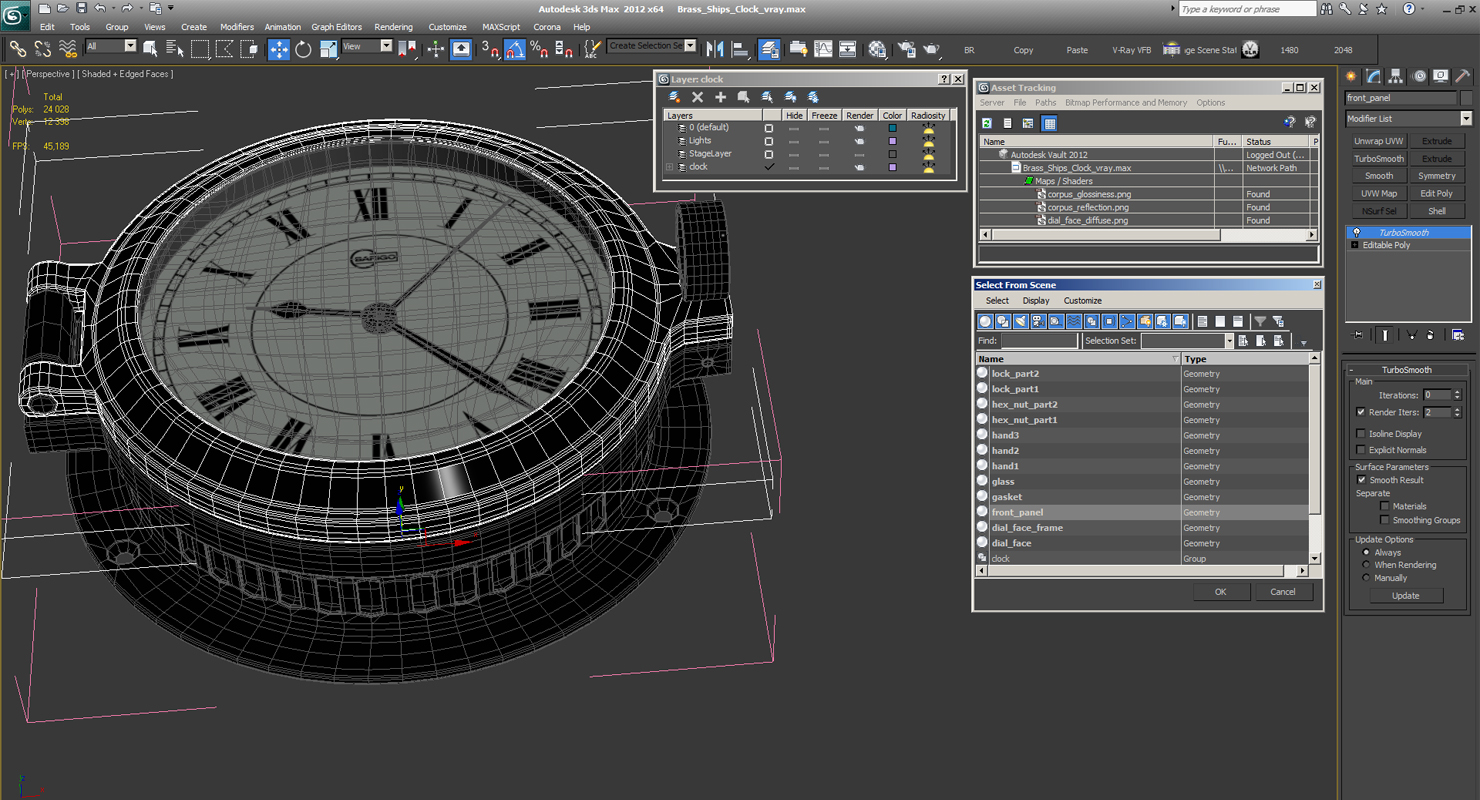This screenshot has width=1480, height=800.
Task: Click the V-Ray VFB toolbar button
Action: tap(1131, 49)
